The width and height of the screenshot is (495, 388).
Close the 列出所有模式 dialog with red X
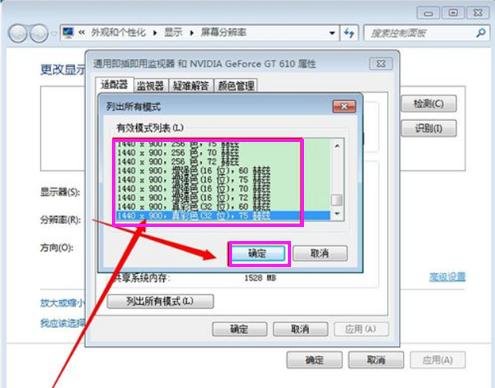point(344,107)
